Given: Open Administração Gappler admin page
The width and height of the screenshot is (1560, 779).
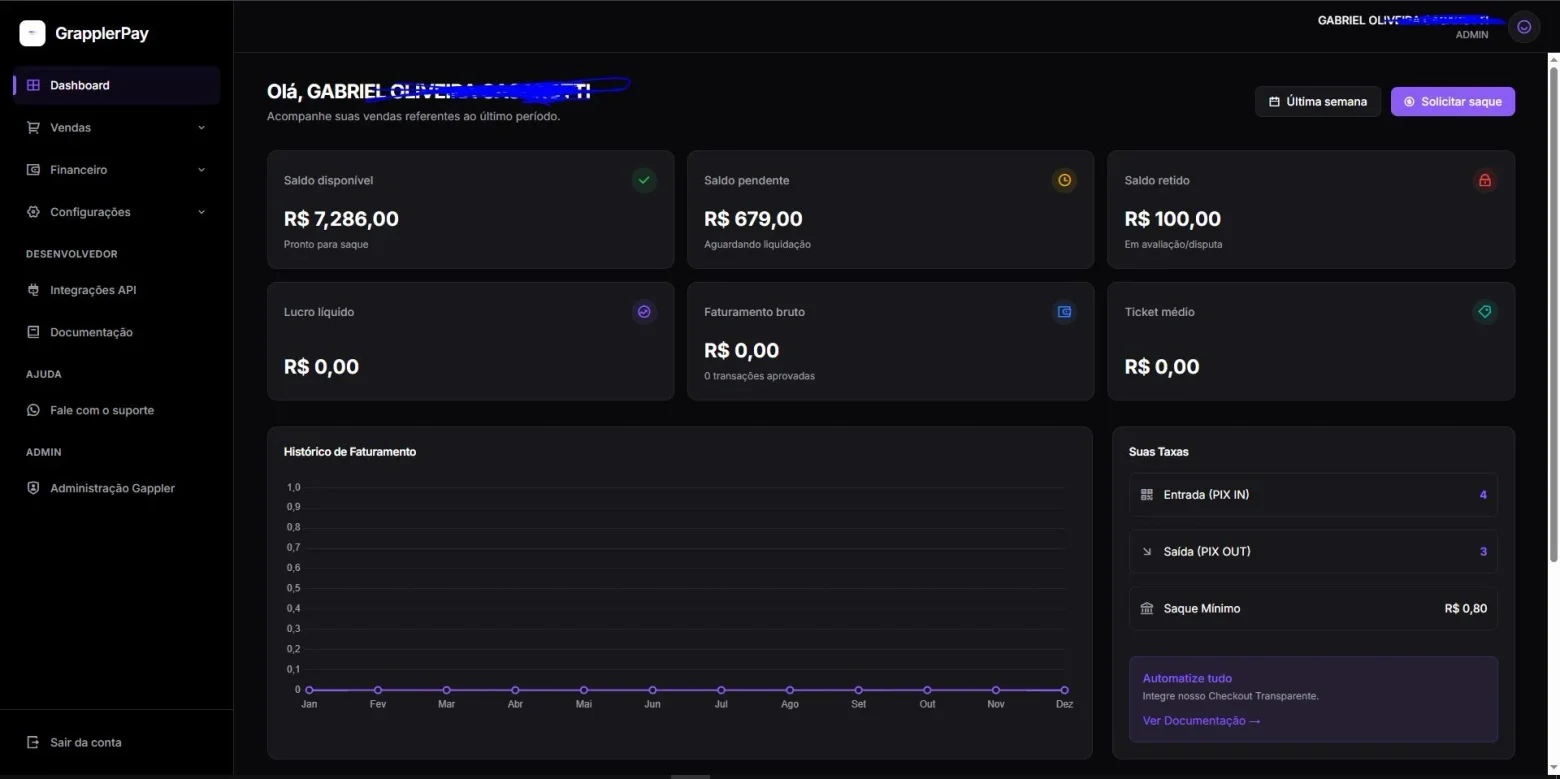Looking at the screenshot, I should [x=117, y=488].
